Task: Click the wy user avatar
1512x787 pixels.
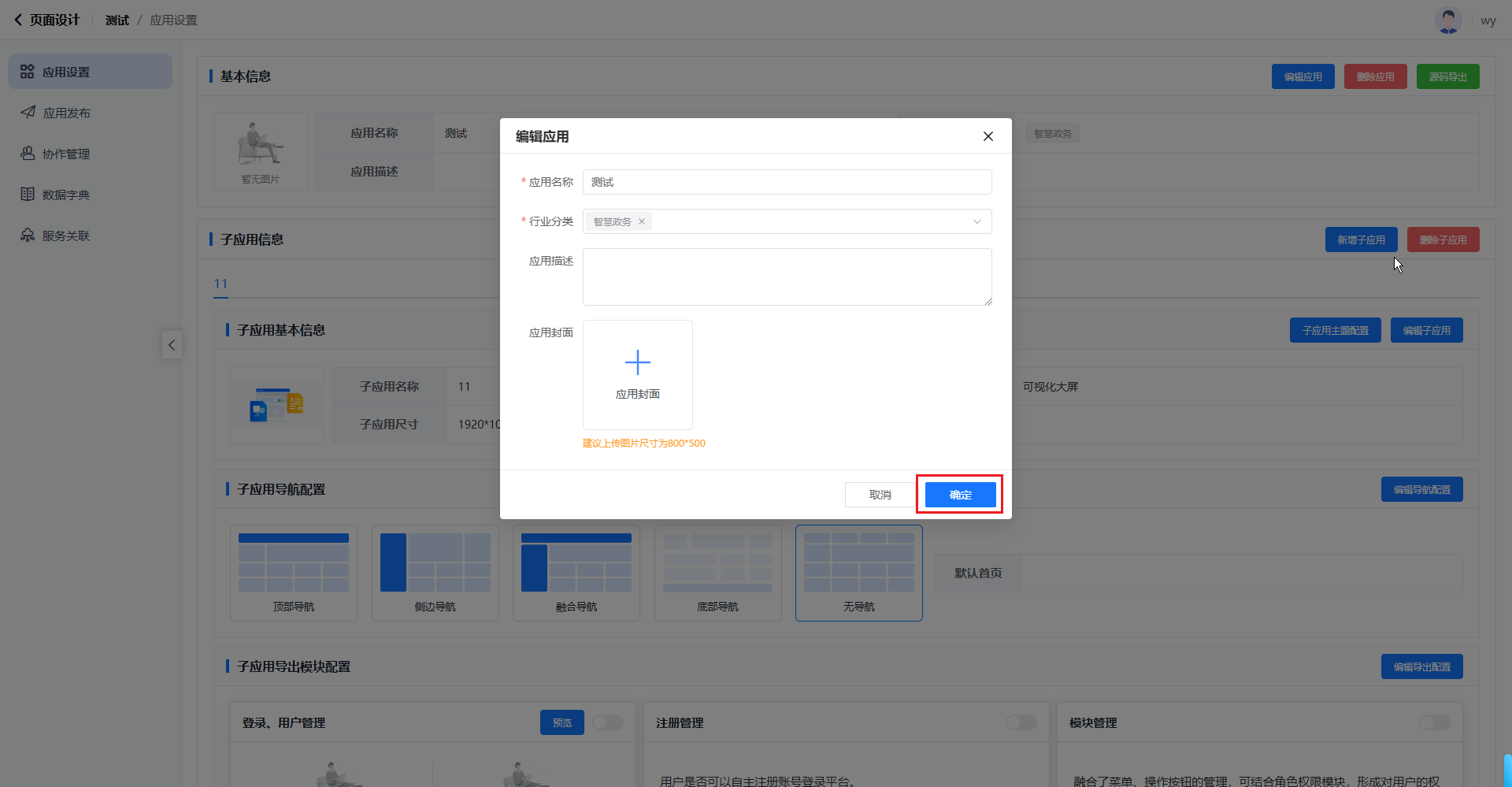Action: (1447, 20)
